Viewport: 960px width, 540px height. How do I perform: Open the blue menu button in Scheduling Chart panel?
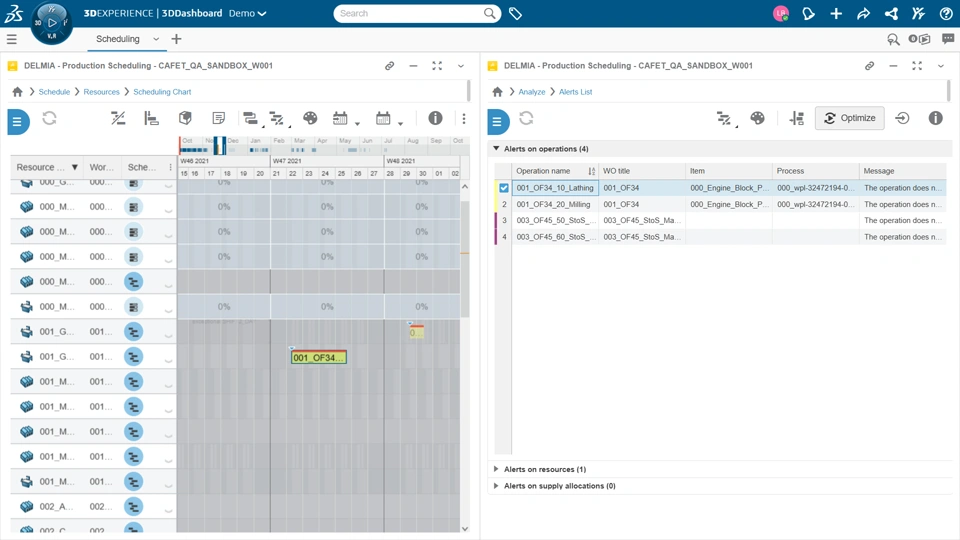(x=18, y=122)
